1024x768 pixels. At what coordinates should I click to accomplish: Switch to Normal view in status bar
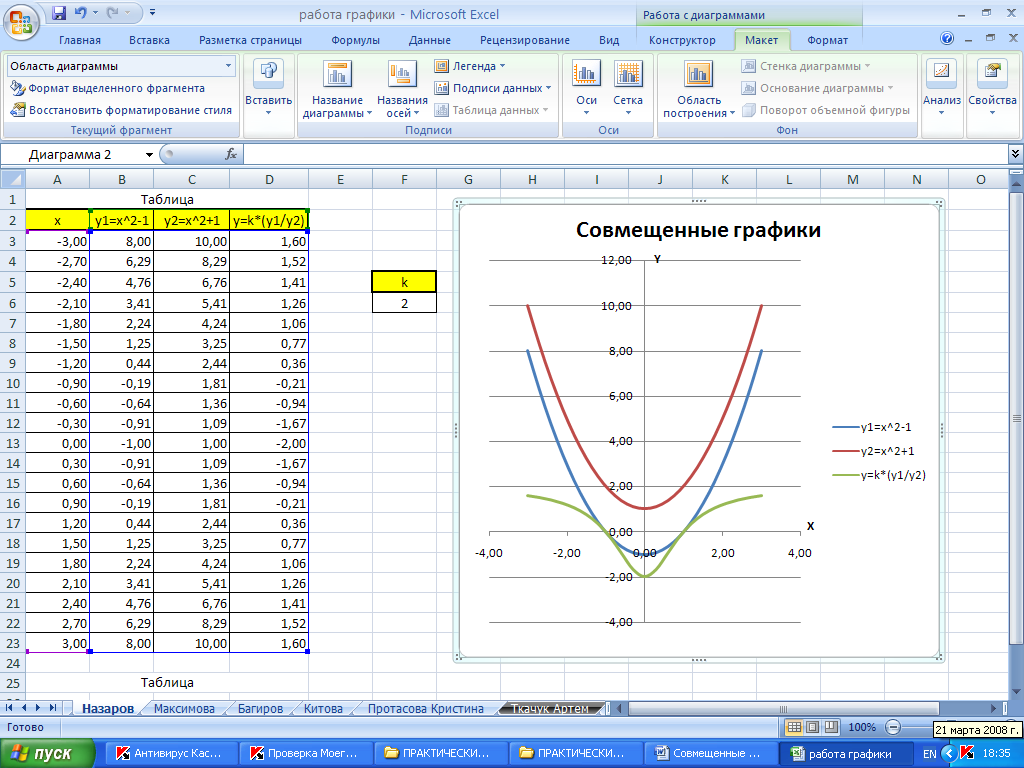pyautogui.click(x=793, y=727)
